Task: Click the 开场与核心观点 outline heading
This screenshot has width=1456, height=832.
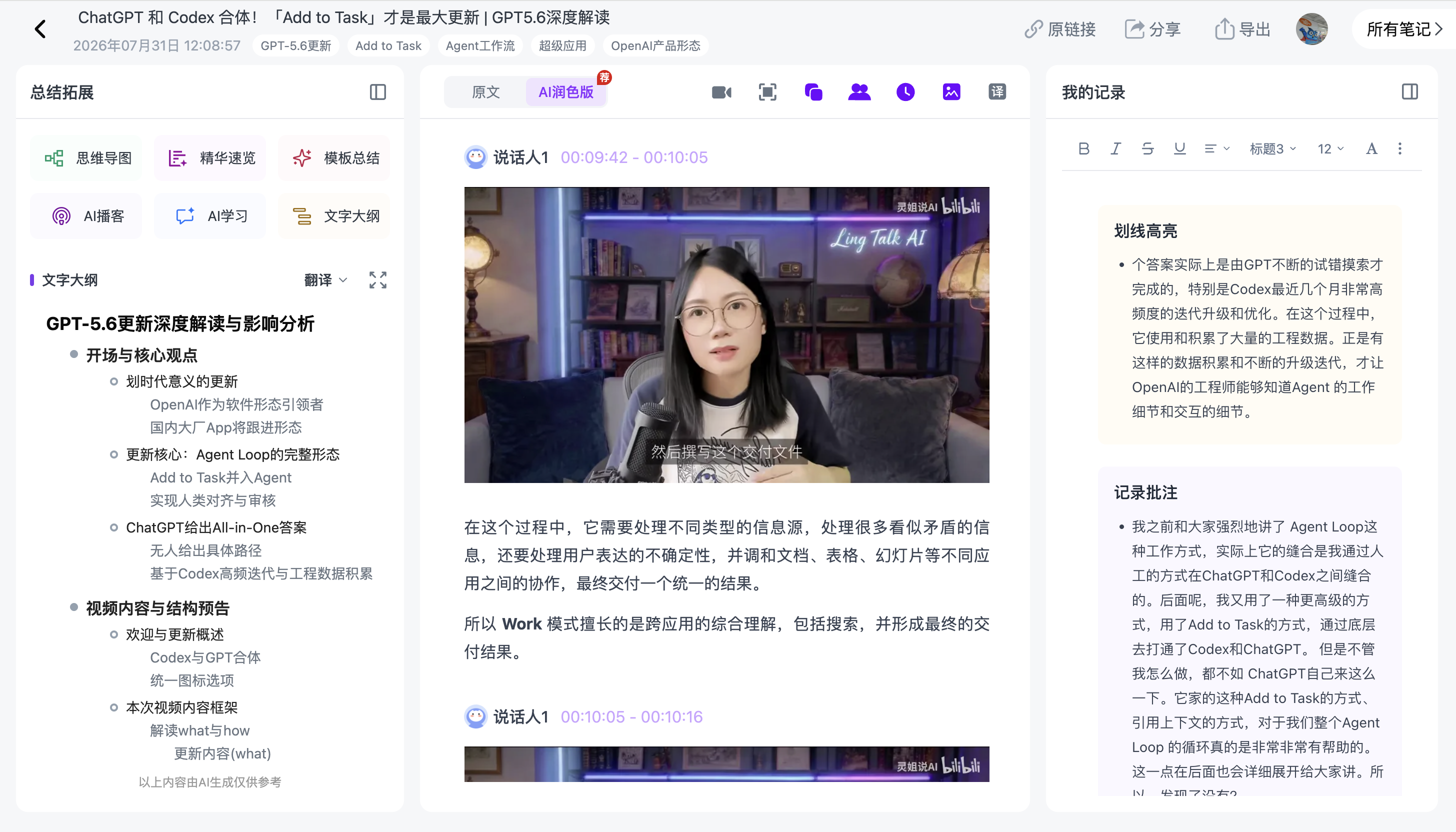Action: (141, 355)
